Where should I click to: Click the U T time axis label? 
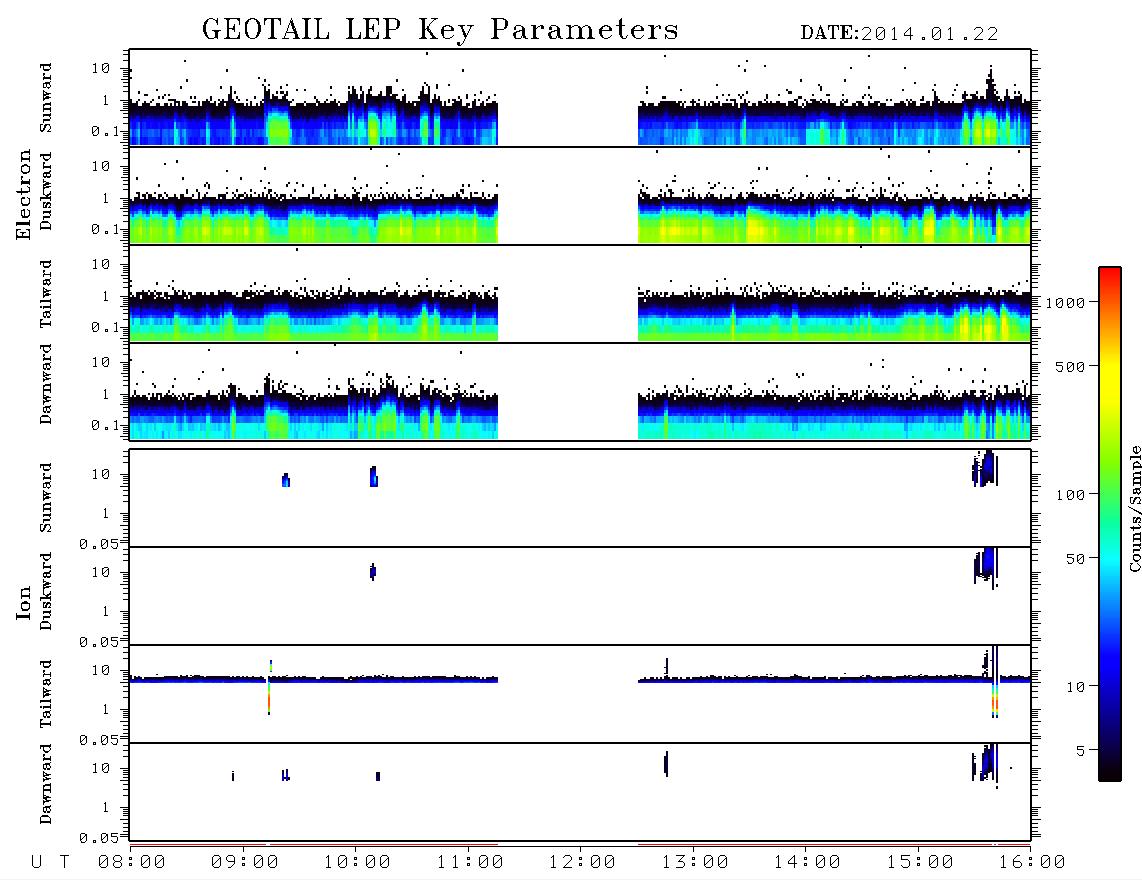(x=51, y=863)
